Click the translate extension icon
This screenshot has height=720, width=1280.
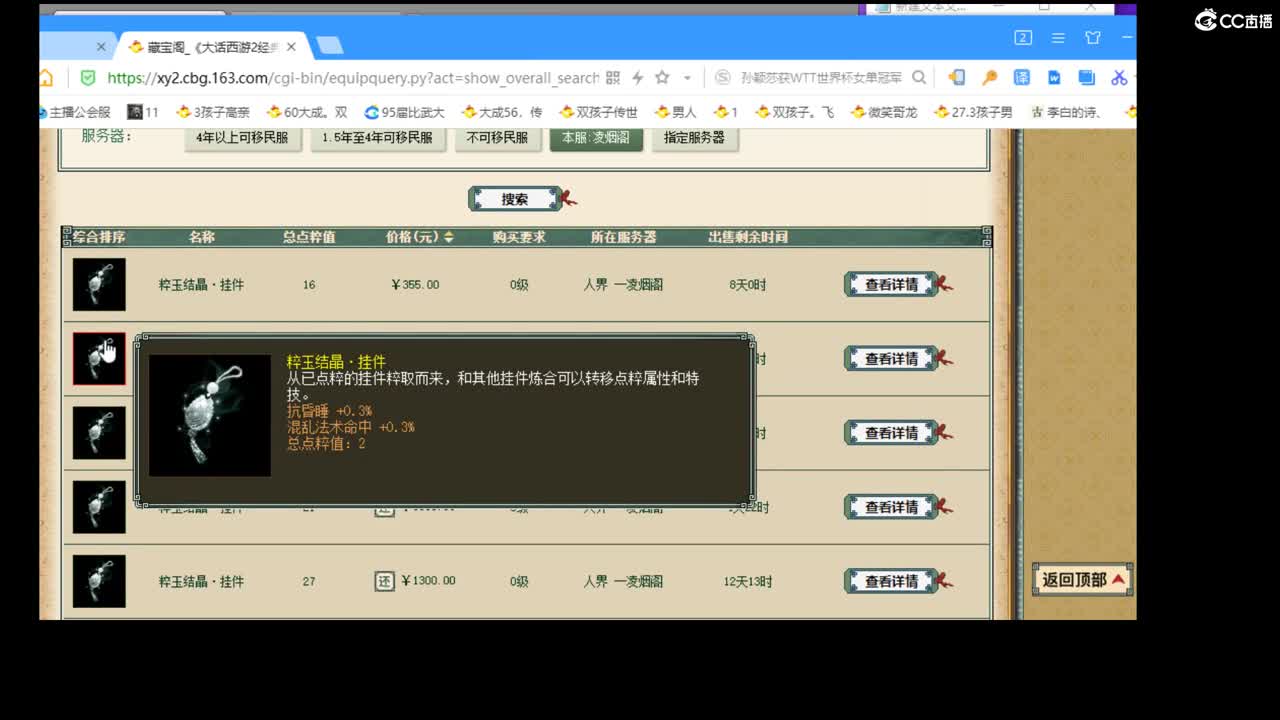(1022, 78)
